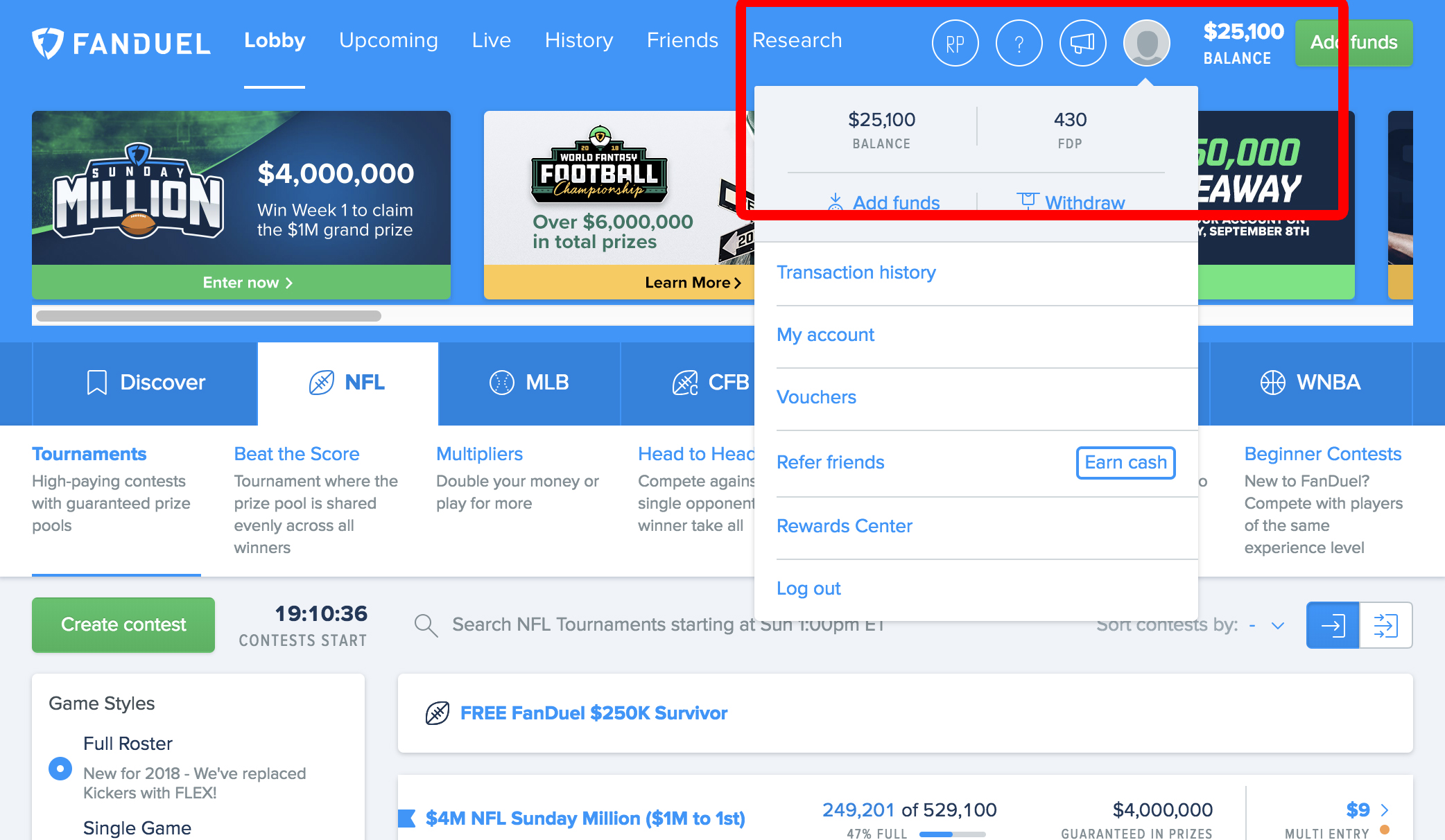Choose Log out from account menu

point(808,588)
